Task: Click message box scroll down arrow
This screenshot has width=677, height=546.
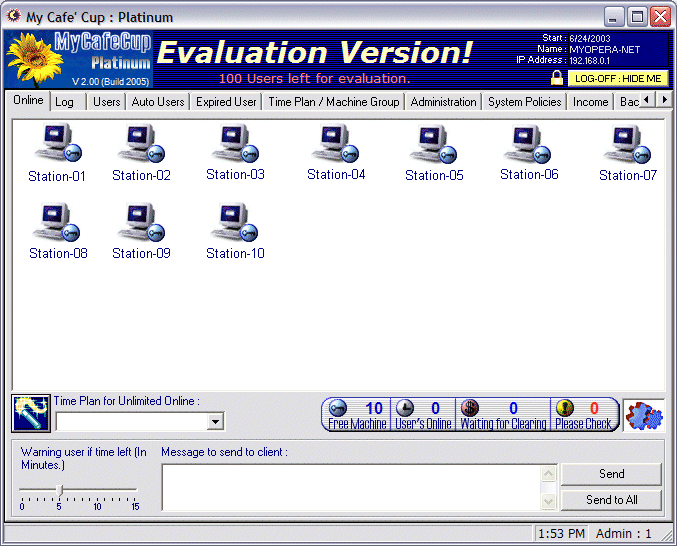Action: click(x=548, y=501)
